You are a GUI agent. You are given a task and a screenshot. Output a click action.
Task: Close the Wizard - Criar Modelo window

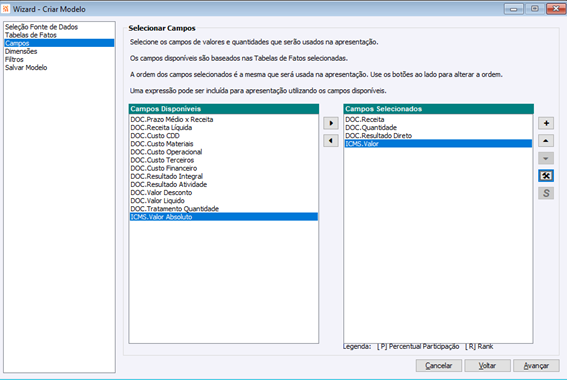(x=556, y=9)
